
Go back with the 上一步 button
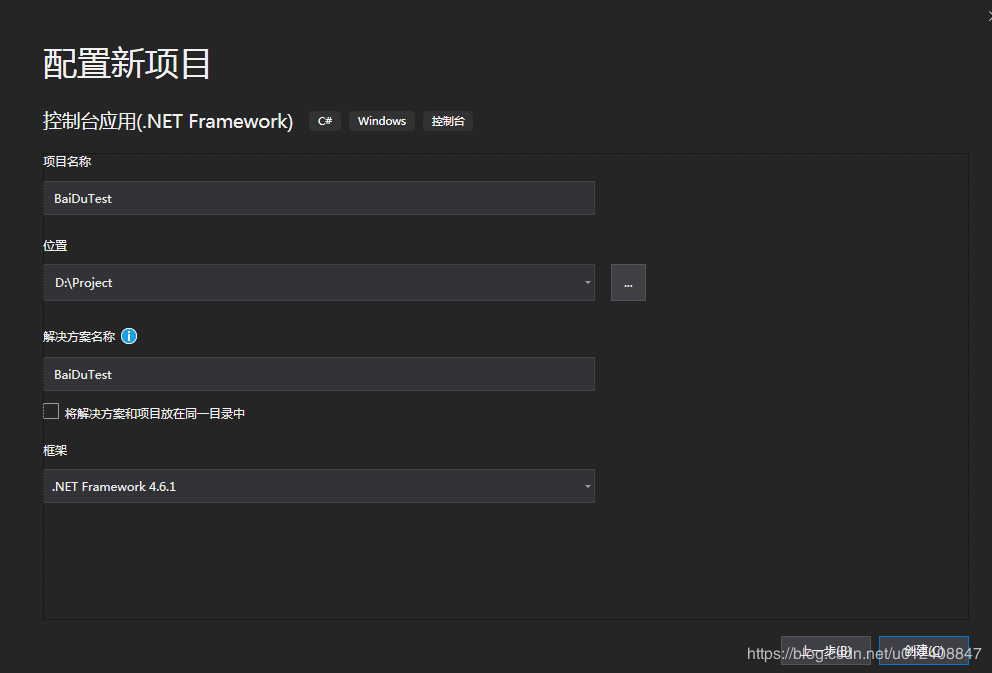coord(825,651)
